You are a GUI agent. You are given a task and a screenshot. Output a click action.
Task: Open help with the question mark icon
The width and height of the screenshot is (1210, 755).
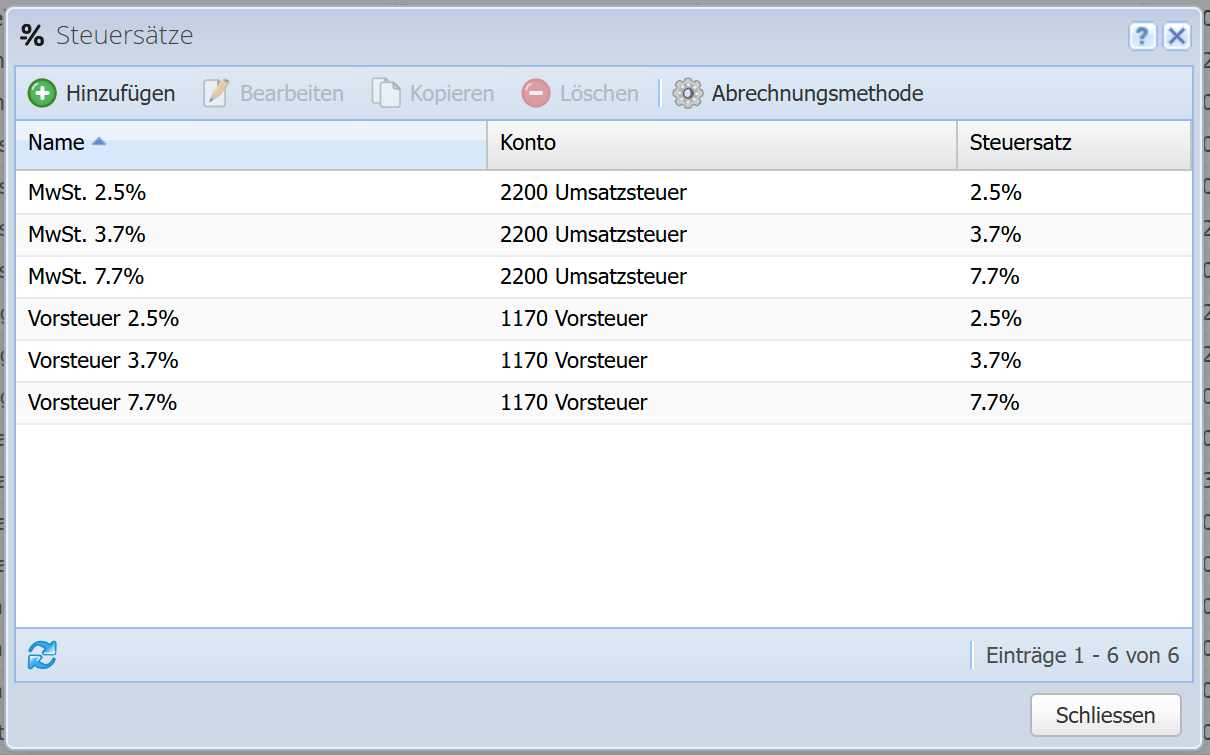[1143, 37]
